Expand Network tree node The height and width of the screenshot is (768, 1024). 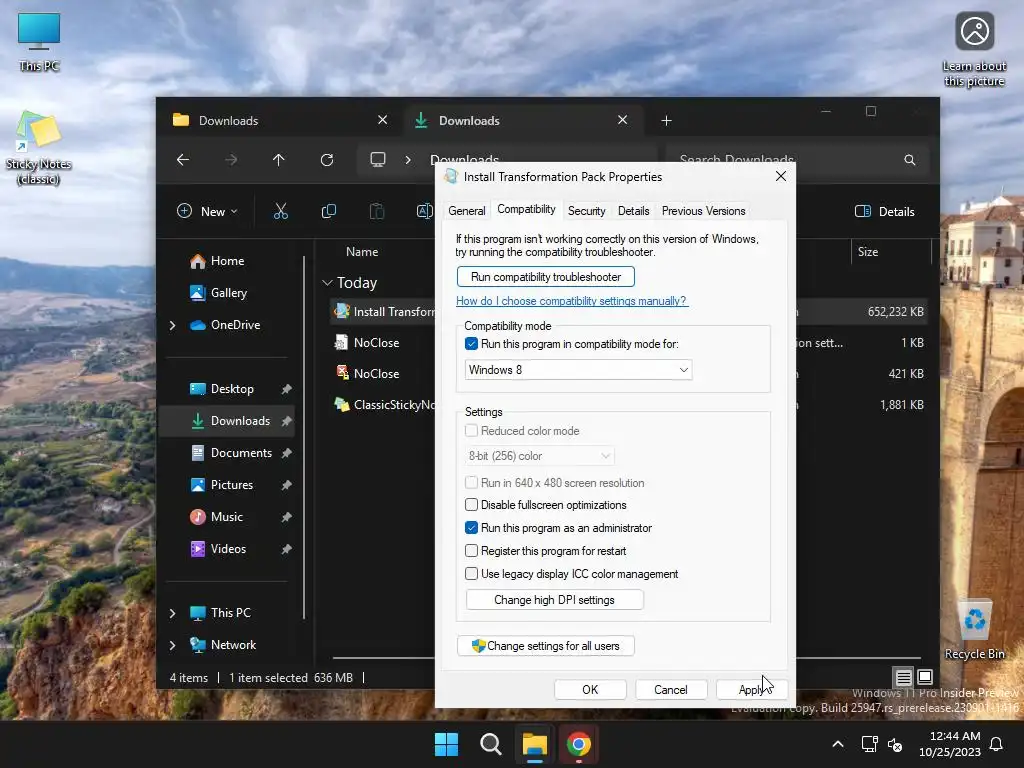(x=172, y=645)
